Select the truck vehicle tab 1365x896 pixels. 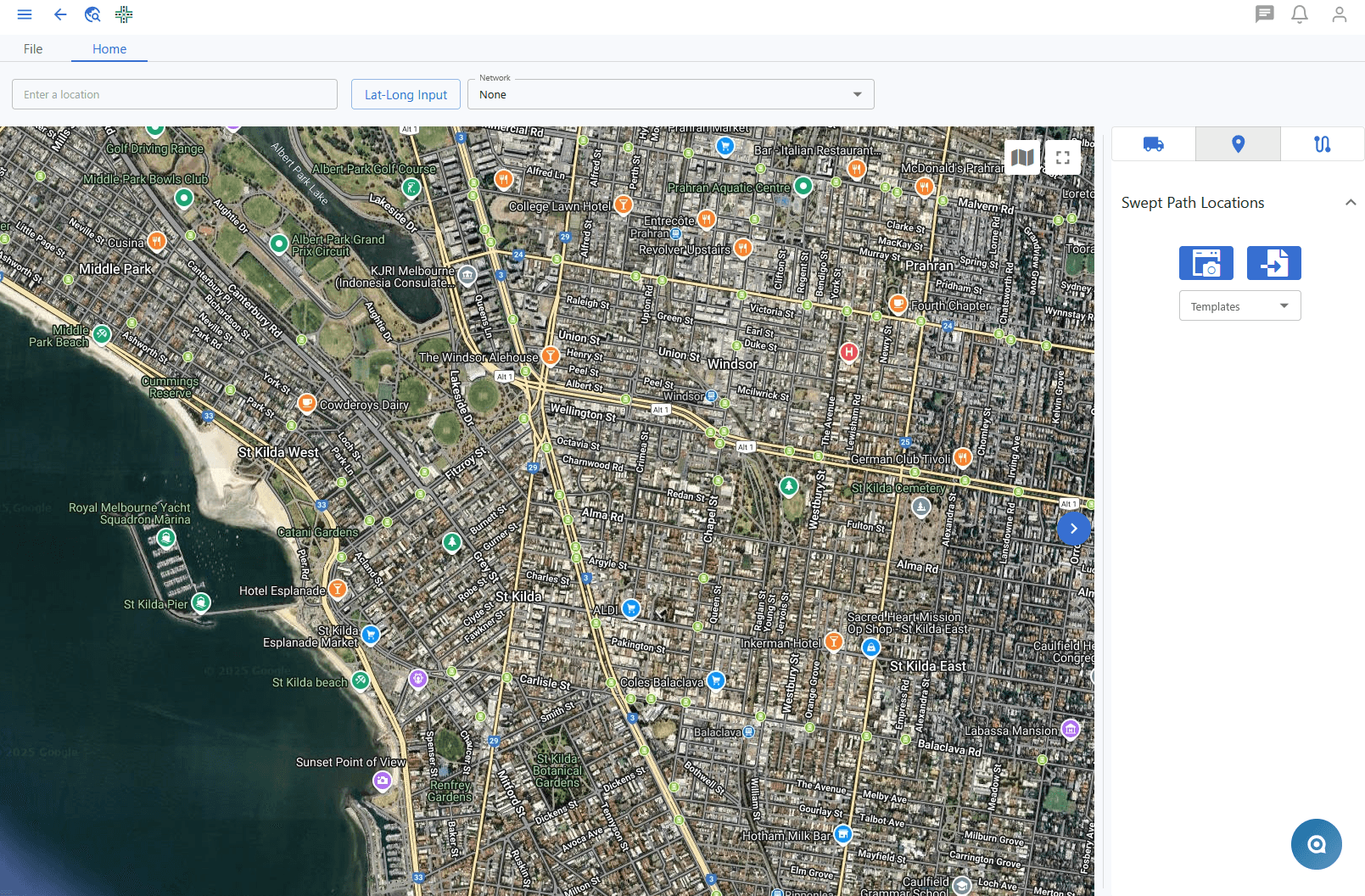(x=1154, y=144)
